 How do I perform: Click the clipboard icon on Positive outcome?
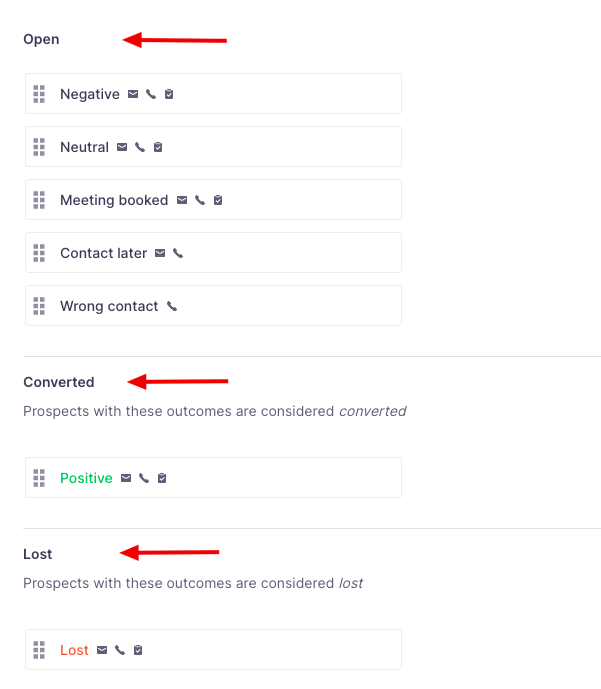point(162,478)
